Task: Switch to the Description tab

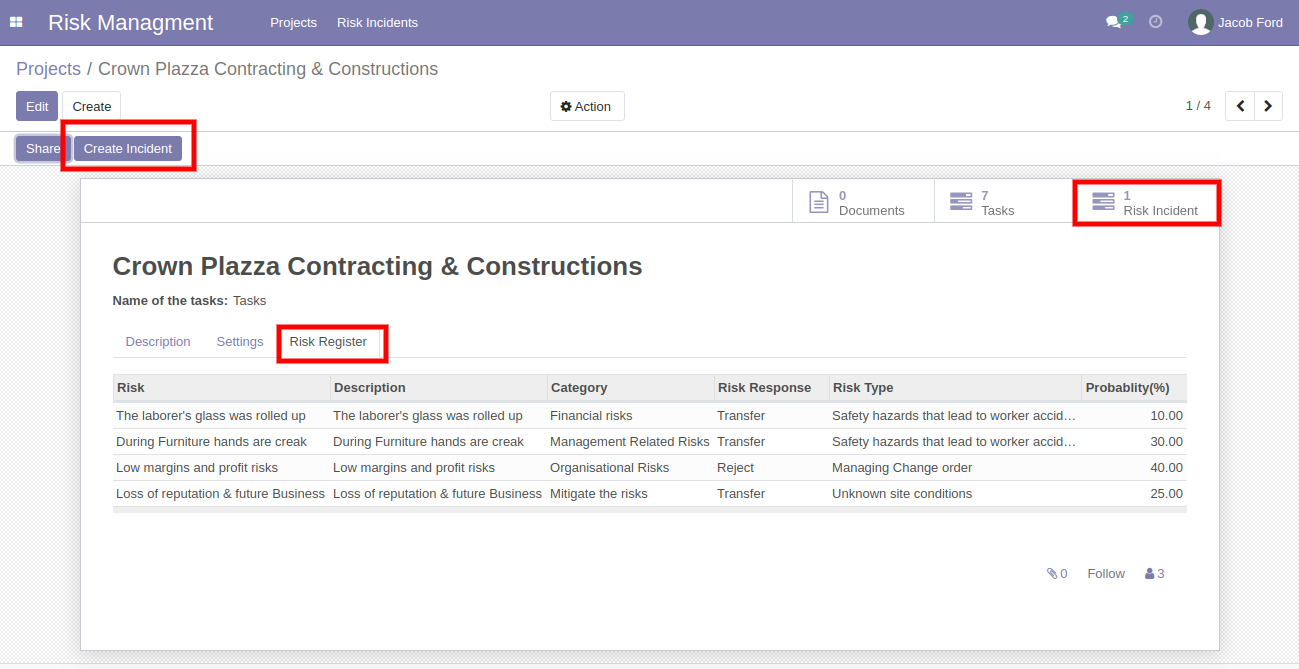Action: (158, 342)
